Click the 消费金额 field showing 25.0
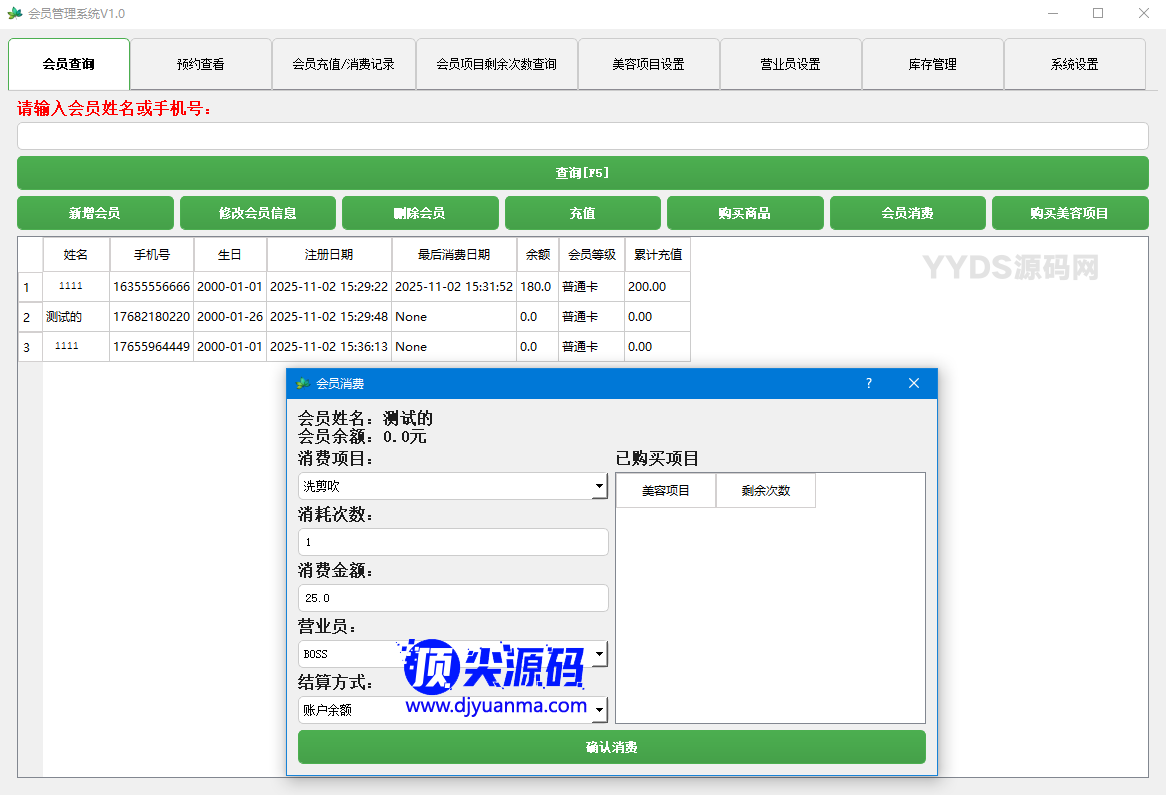The image size is (1166, 795). click(453, 598)
